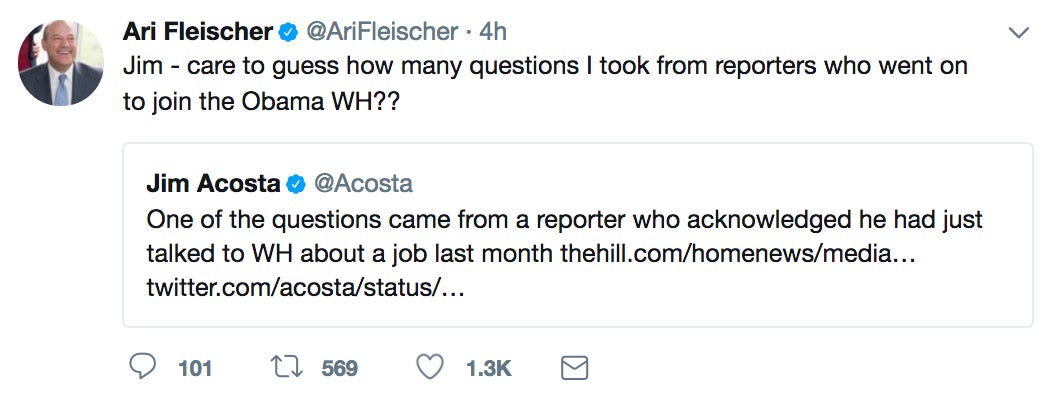1052x398 pixels.
Task: Click Jim Acosta's verified badge
Action: tap(296, 184)
